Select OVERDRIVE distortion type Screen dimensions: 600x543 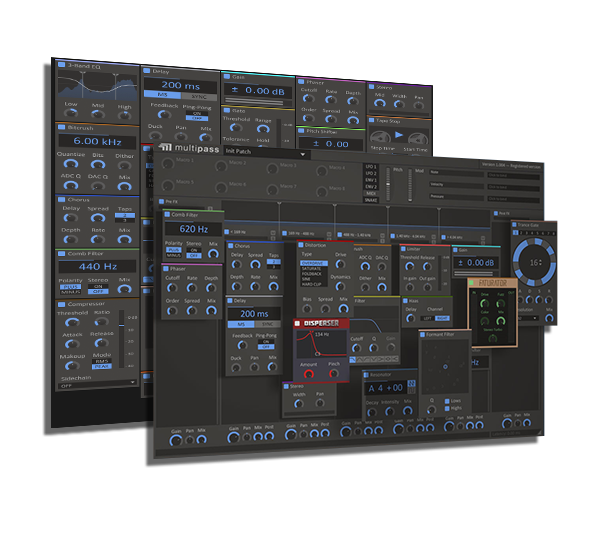(x=314, y=263)
